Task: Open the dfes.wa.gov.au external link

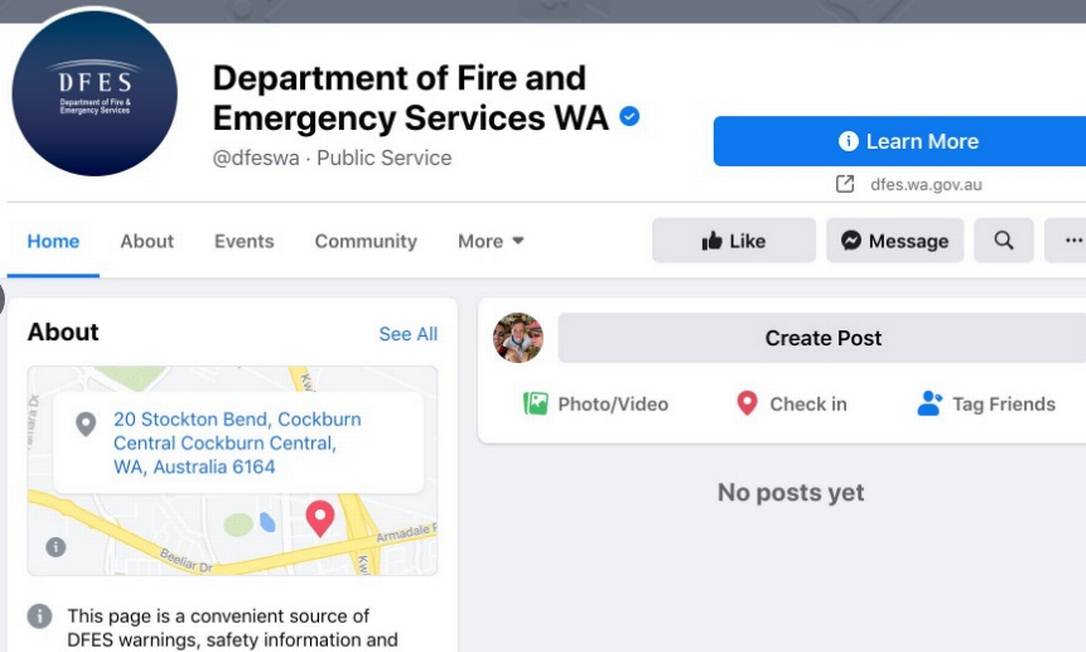Action: coord(925,184)
